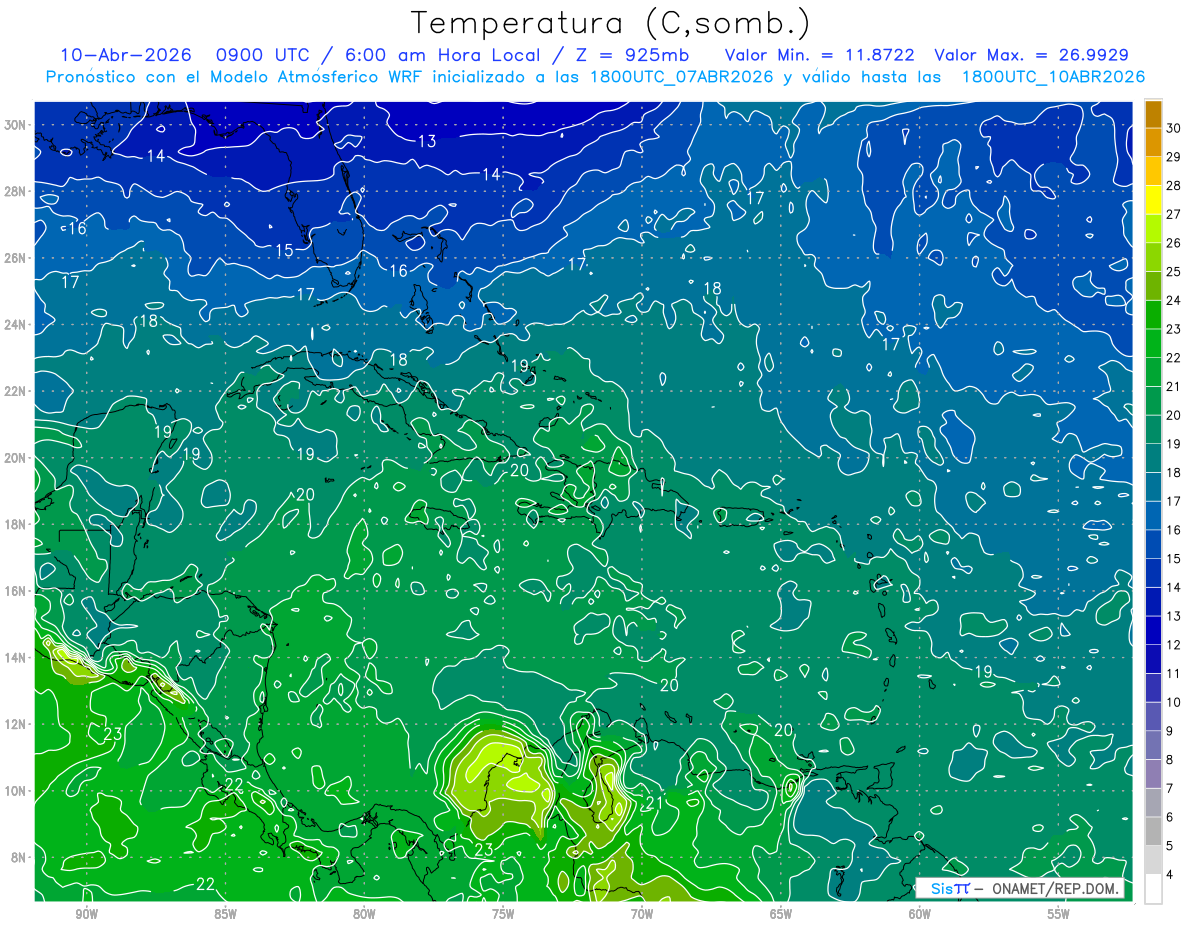Click the 55W longitude axis label
Image resolution: width=1200 pixels, height=927 pixels.
click(1059, 915)
